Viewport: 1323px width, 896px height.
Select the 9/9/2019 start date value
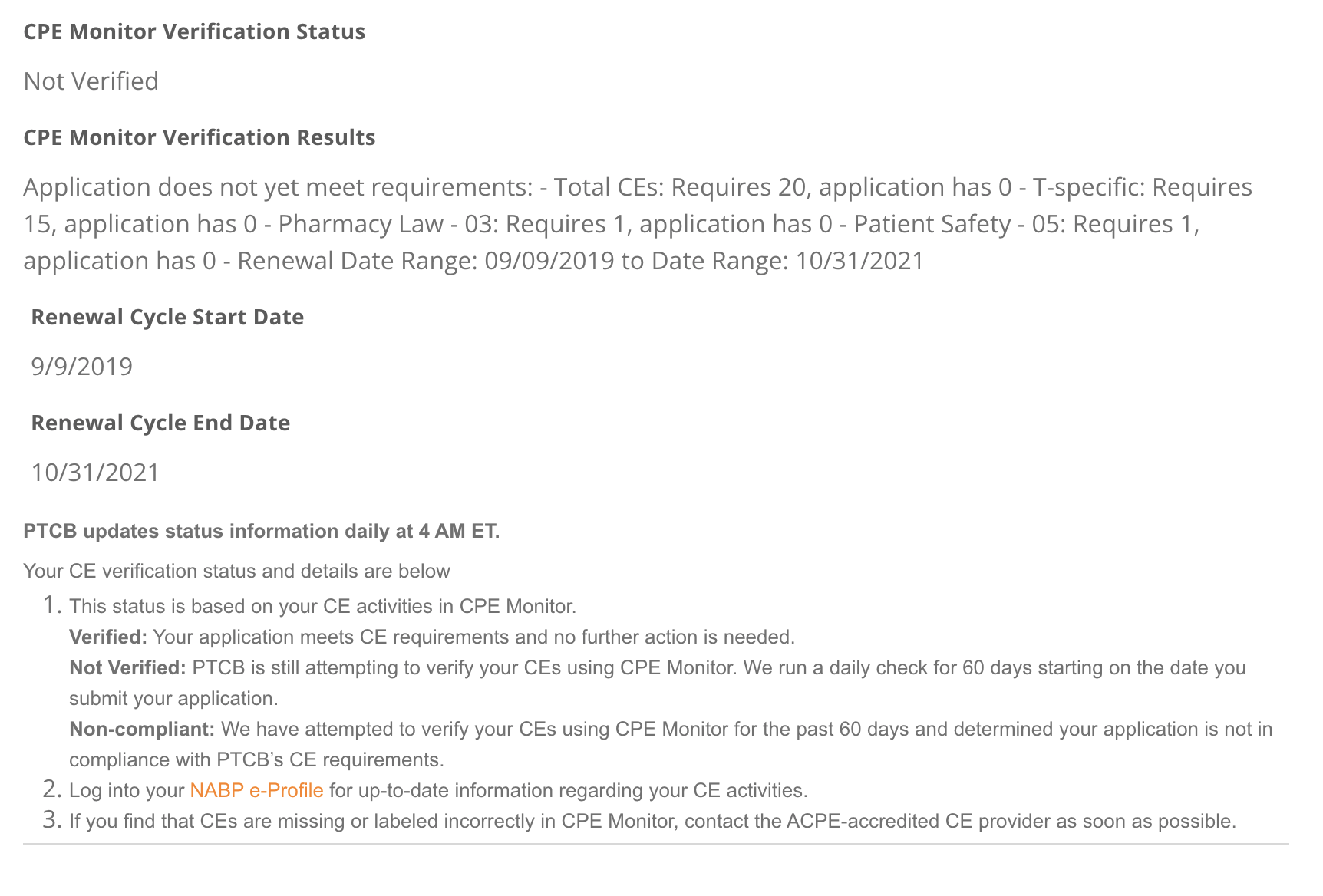[81, 367]
